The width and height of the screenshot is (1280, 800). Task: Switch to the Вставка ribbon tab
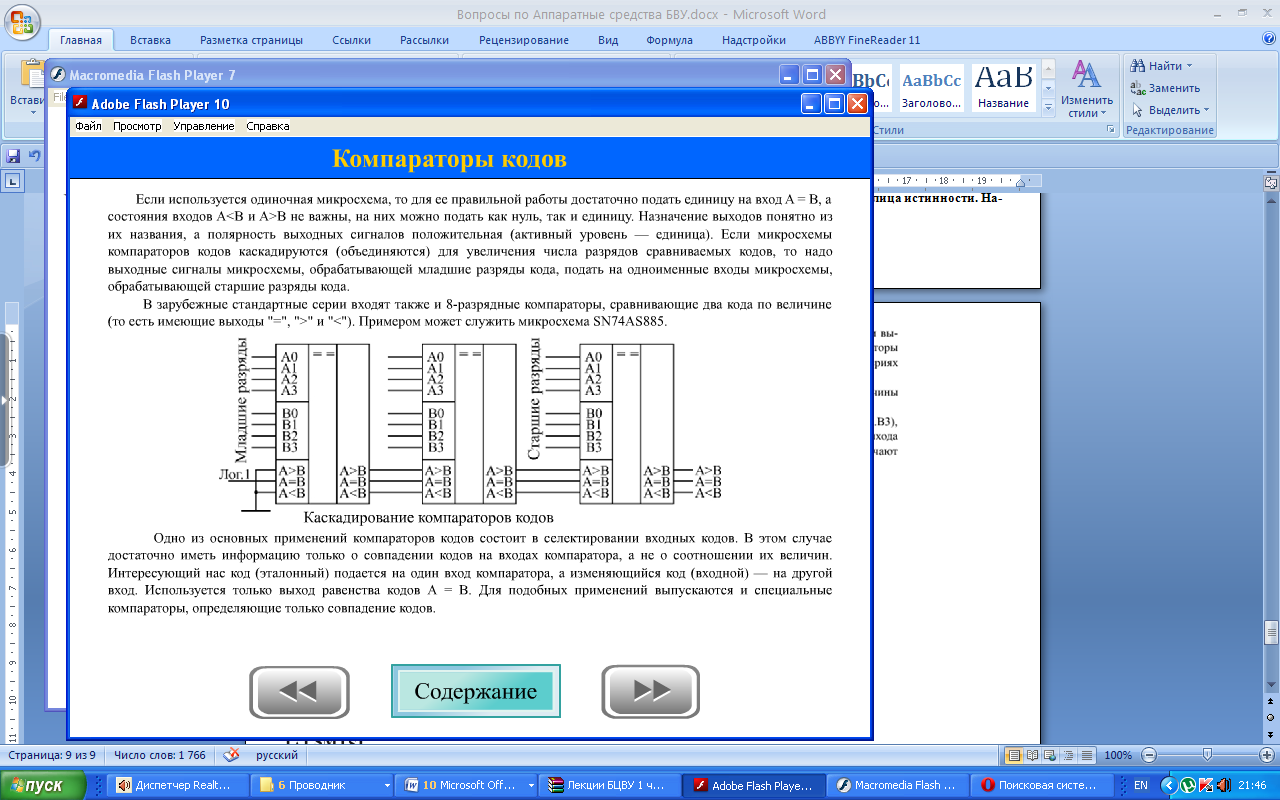(150, 40)
